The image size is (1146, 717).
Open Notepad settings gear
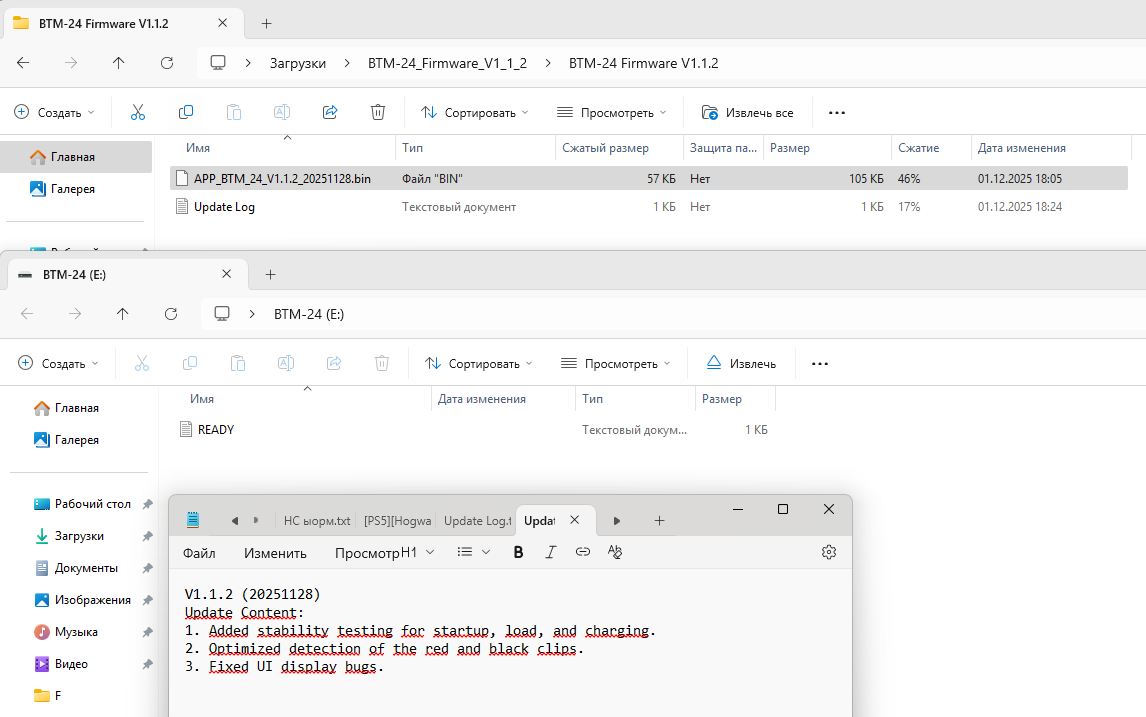(829, 553)
